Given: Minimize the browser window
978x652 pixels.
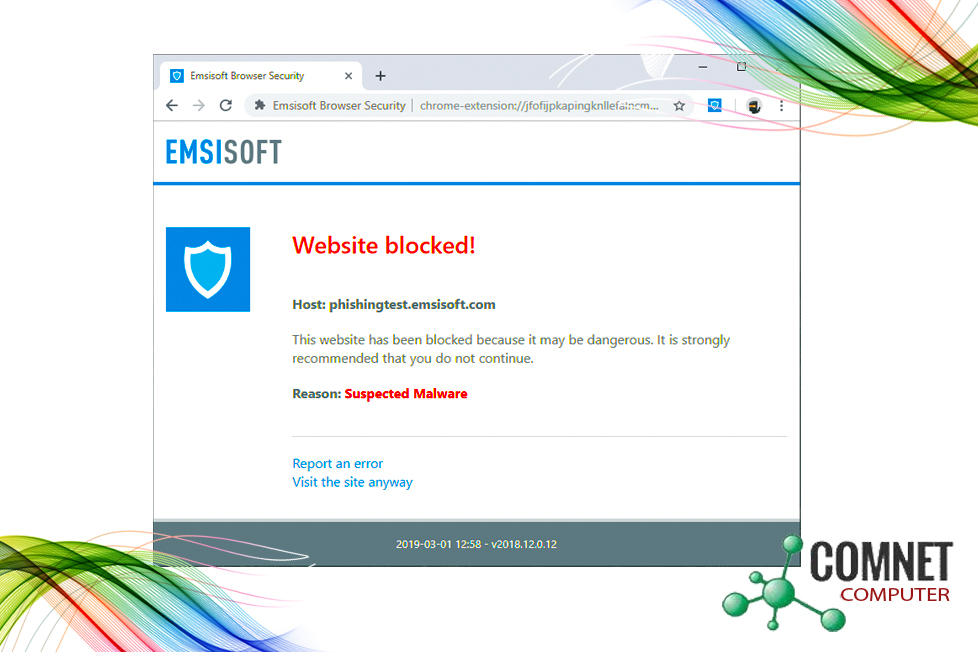Looking at the screenshot, I should (x=703, y=67).
